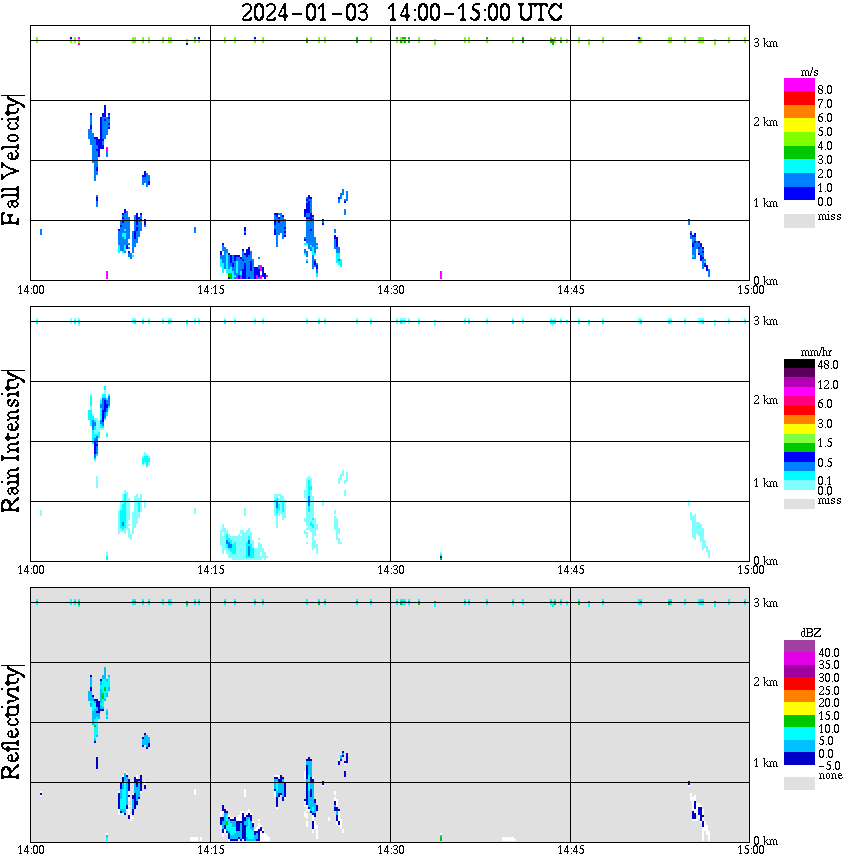Click the gray 'miss' swatch in the m/s legend
The width and height of the screenshot is (850, 868).
click(799, 220)
